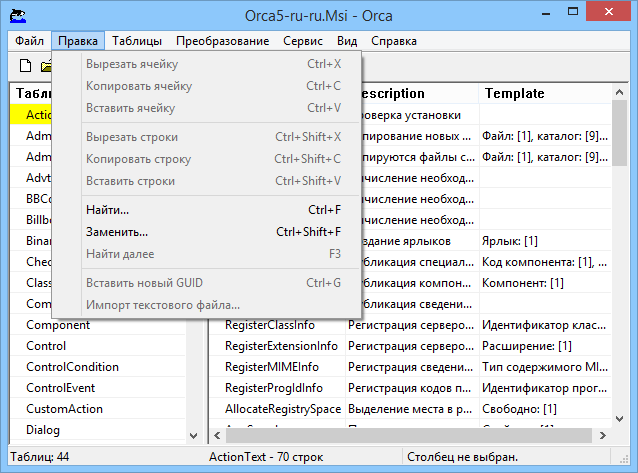This screenshot has height=473, width=638.
Task: Click the 'Ярлык: [1]' template cell
Action: (545, 241)
